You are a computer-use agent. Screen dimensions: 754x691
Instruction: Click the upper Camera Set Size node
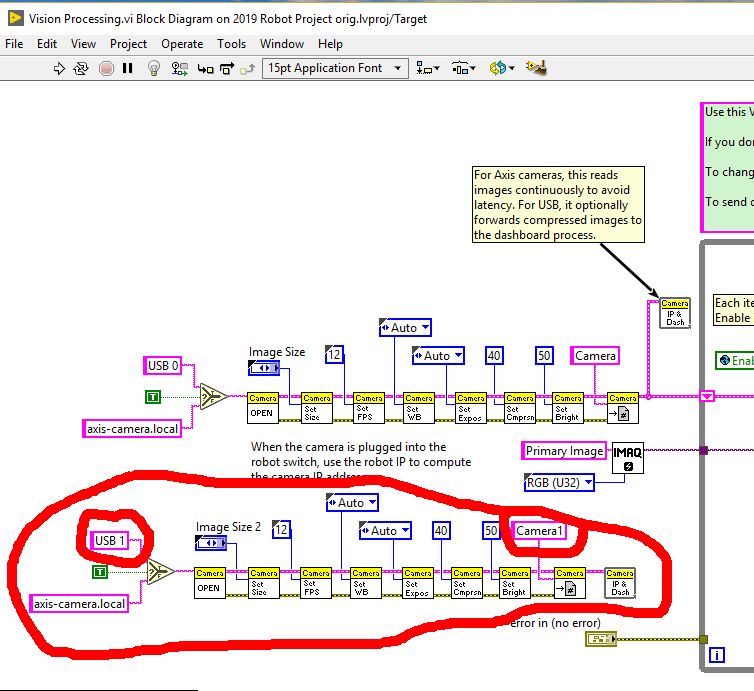click(316, 408)
